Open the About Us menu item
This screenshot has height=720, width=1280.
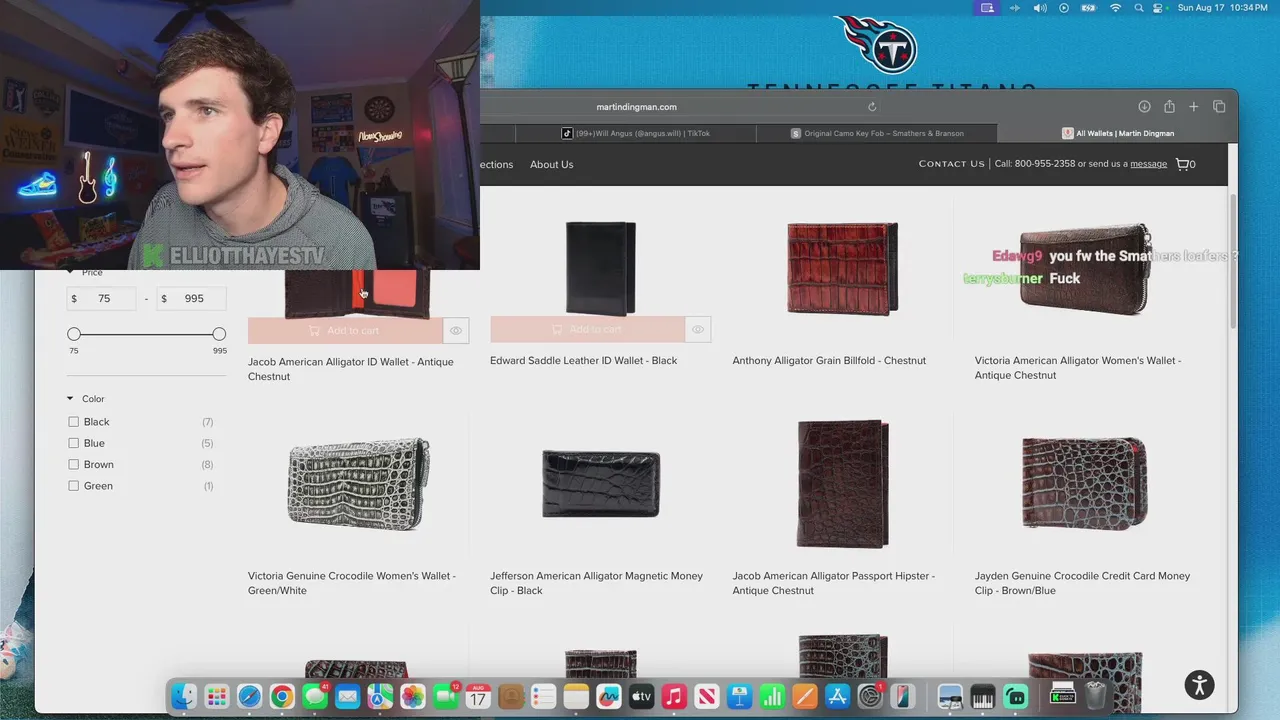coord(551,164)
